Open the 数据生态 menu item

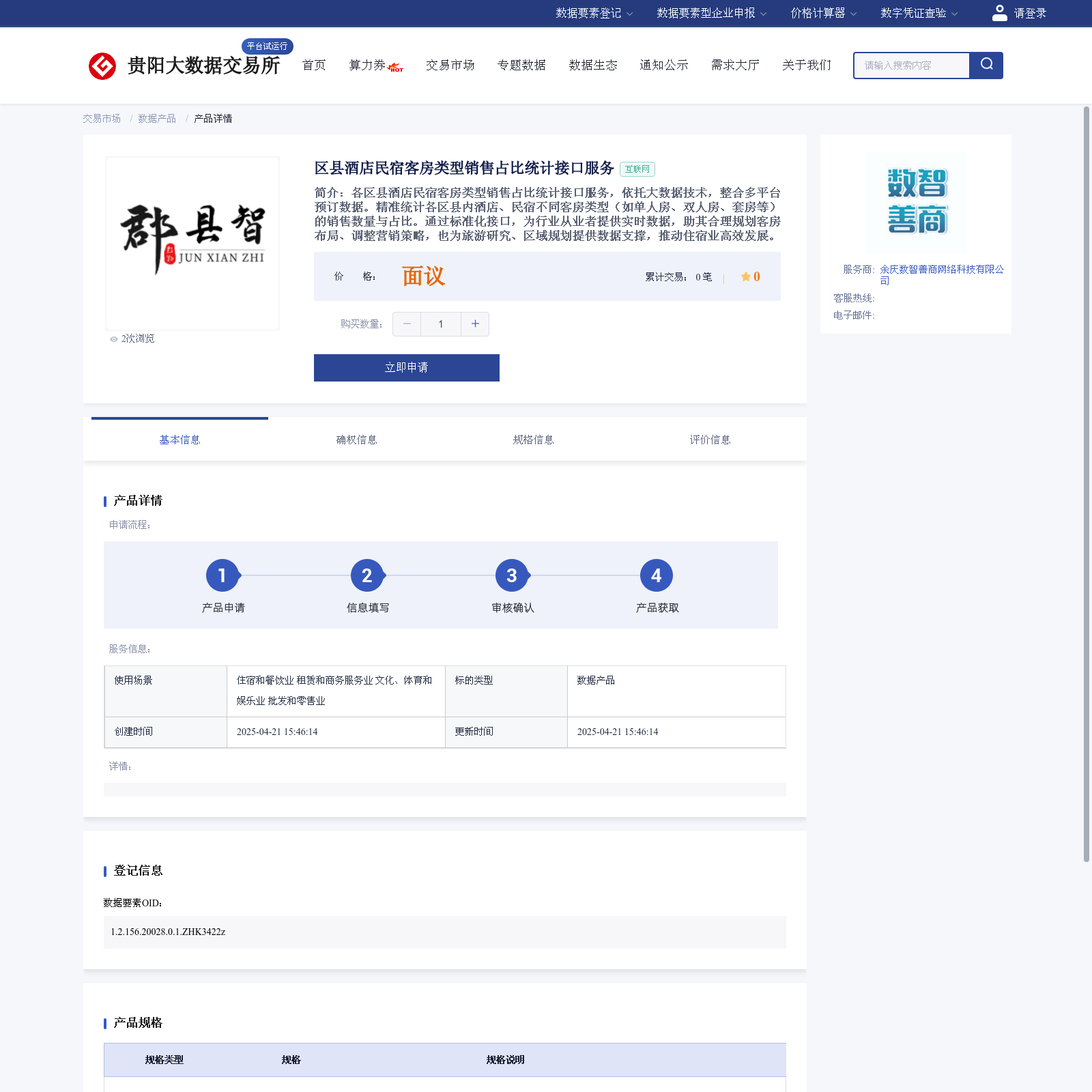click(x=593, y=65)
